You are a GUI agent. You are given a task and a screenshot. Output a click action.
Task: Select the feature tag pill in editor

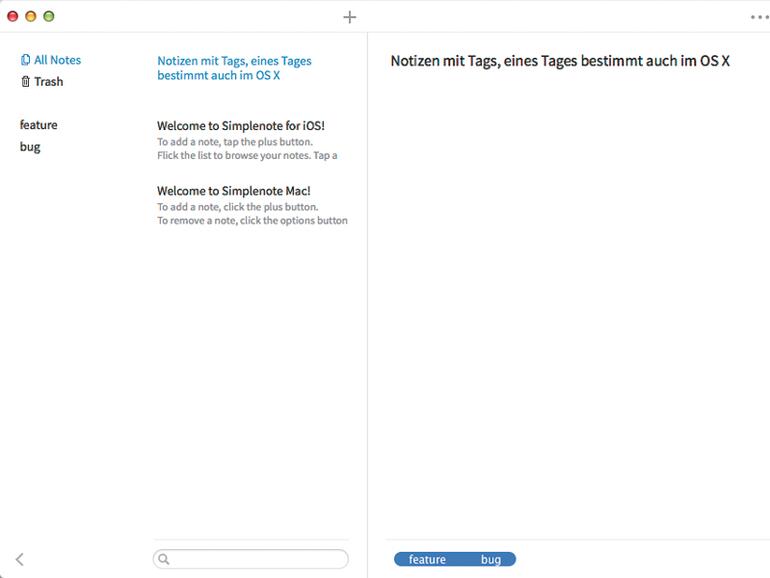[427, 559]
